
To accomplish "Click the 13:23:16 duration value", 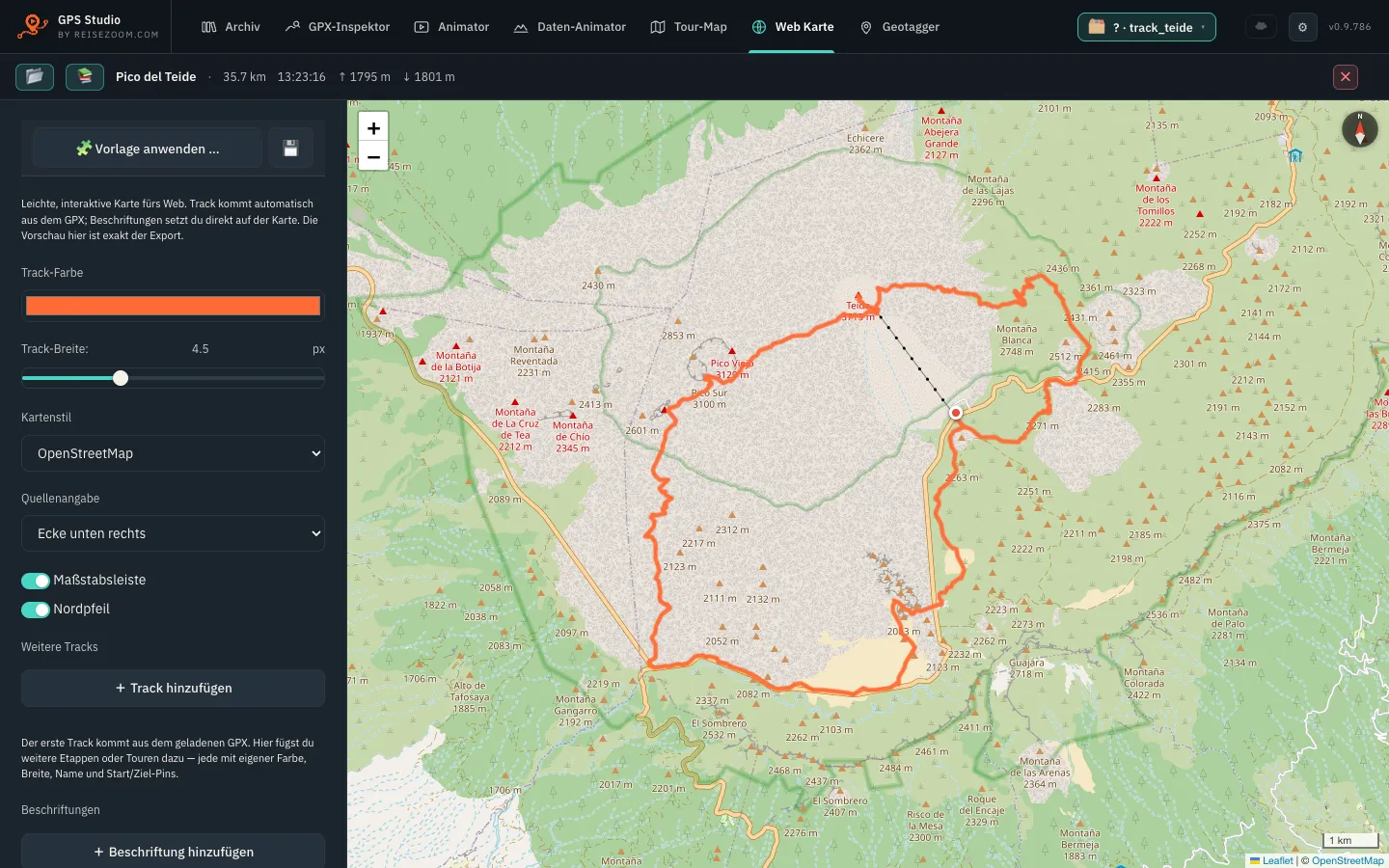I will coord(302,77).
